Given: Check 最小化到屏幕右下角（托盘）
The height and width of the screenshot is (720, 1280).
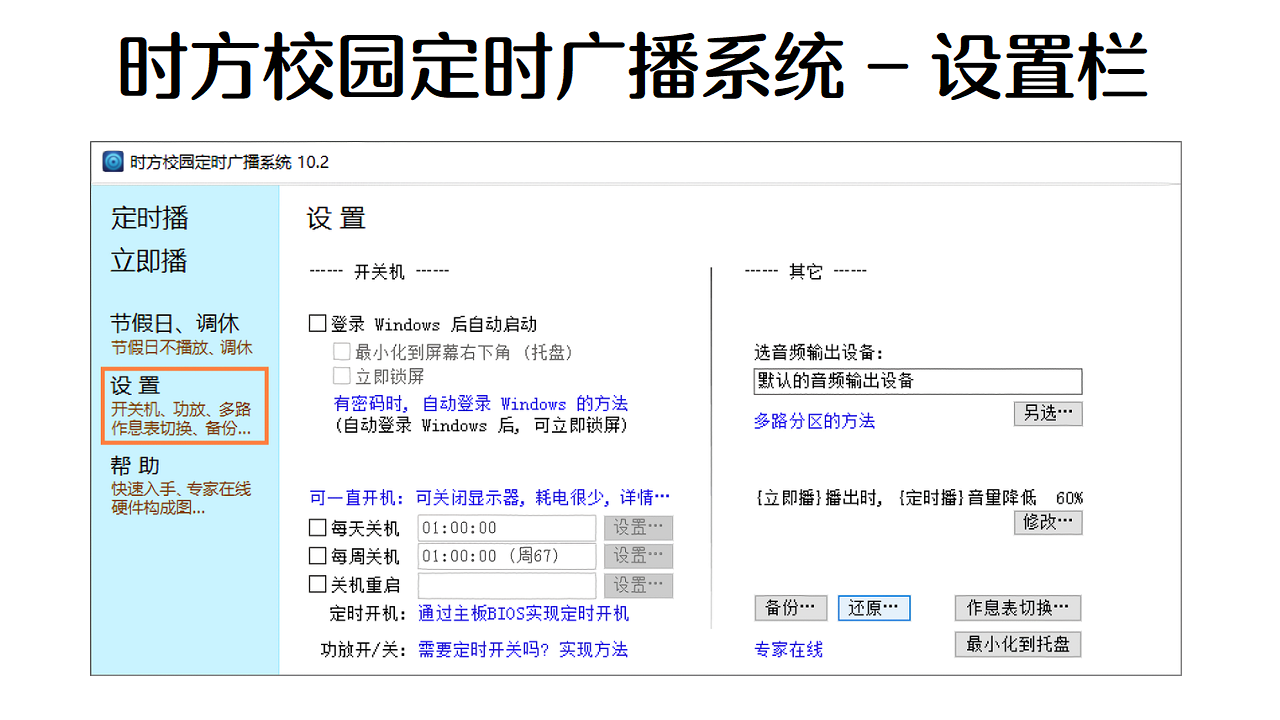Looking at the screenshot, I should pos(341,351).
